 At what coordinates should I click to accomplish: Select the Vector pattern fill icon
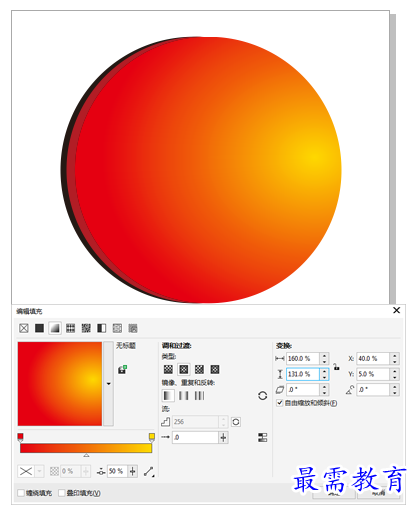pos(70,328)
